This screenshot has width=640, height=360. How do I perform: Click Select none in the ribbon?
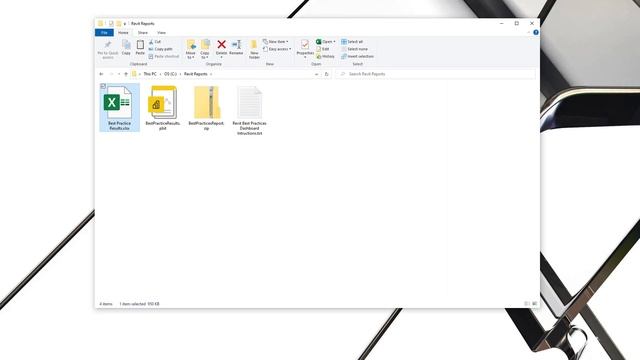click(x=355, y=49)
